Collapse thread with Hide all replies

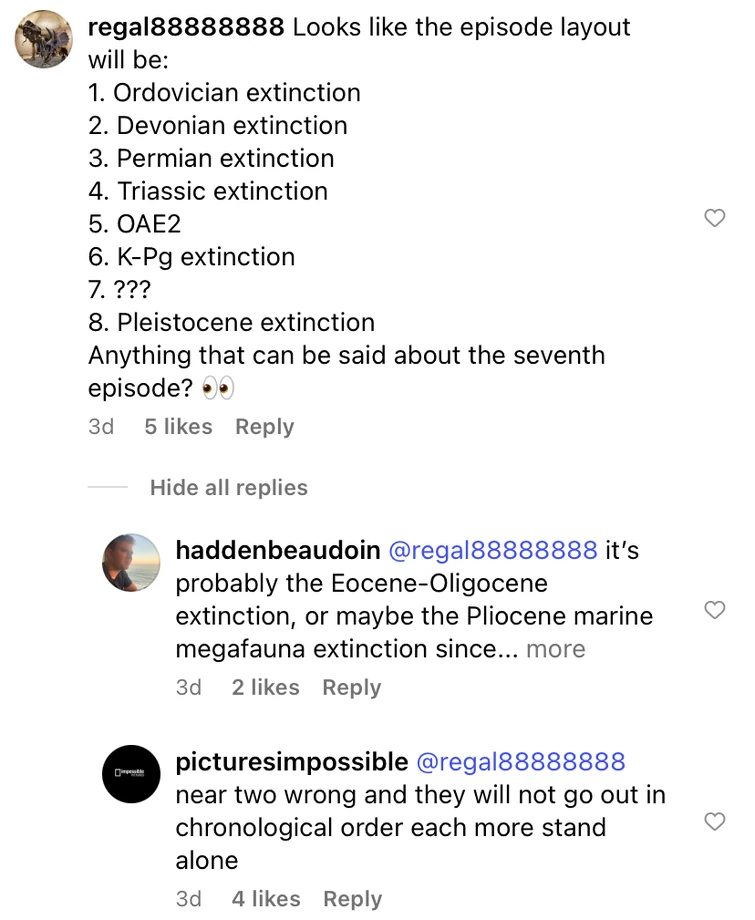pyautogui.click(x=228, y=488)
